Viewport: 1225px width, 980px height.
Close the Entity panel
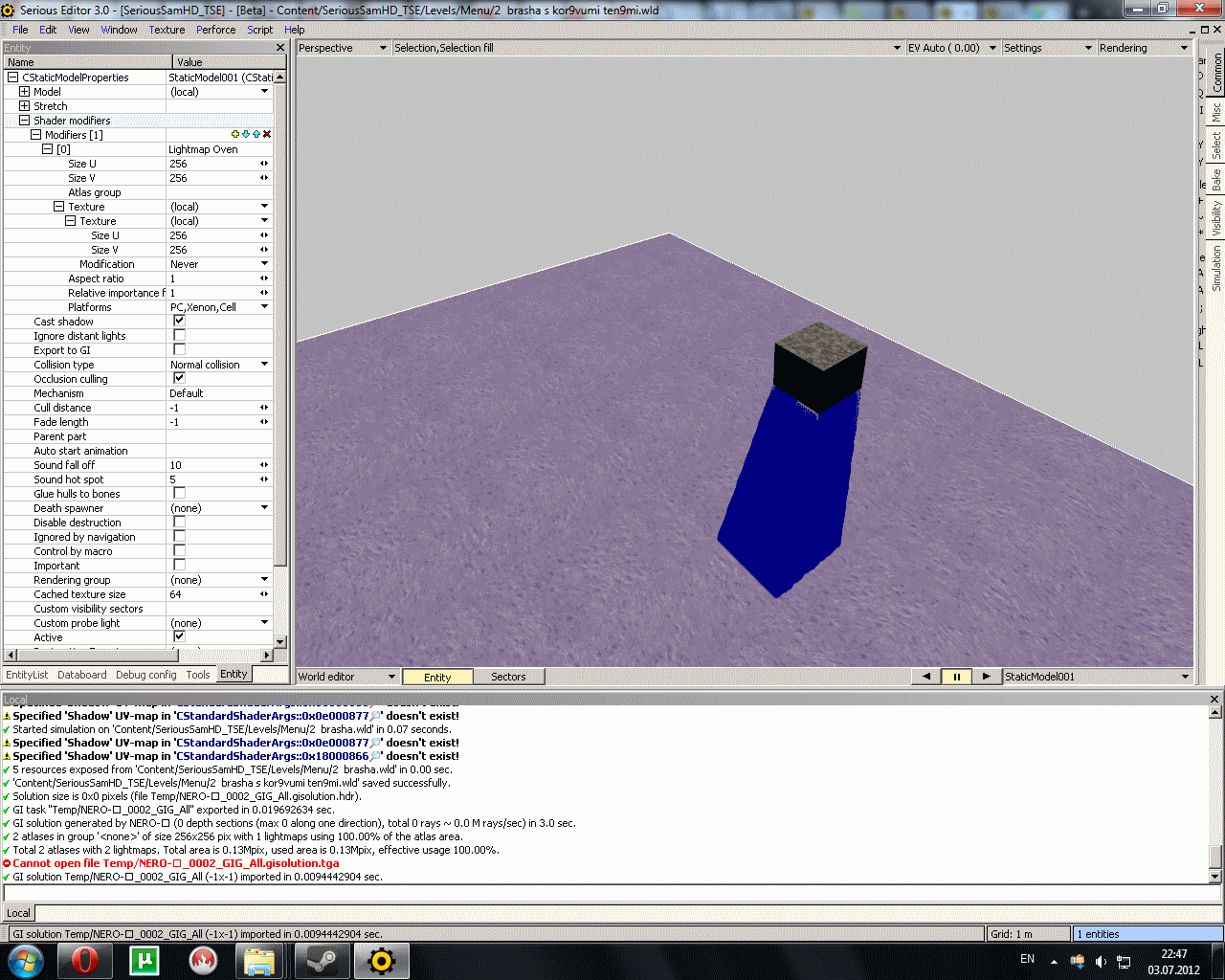[x=280, y=48]
